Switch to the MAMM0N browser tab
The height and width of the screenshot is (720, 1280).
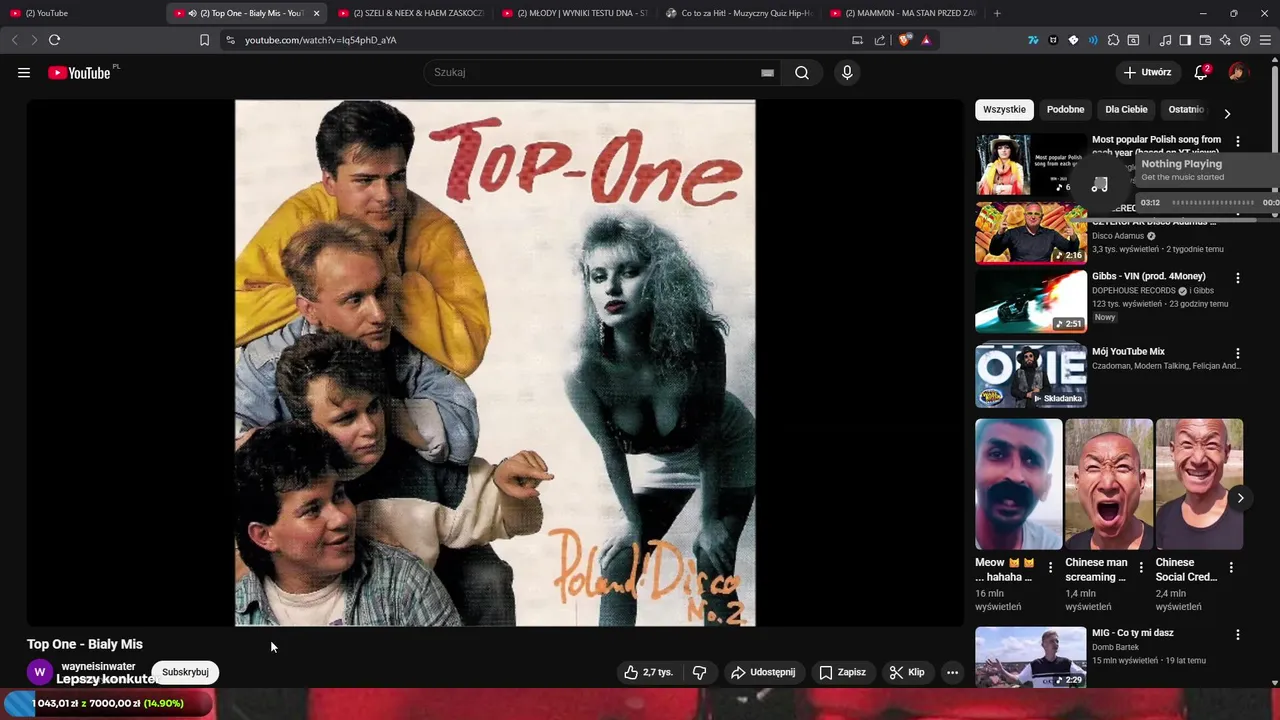pos(904,13)
